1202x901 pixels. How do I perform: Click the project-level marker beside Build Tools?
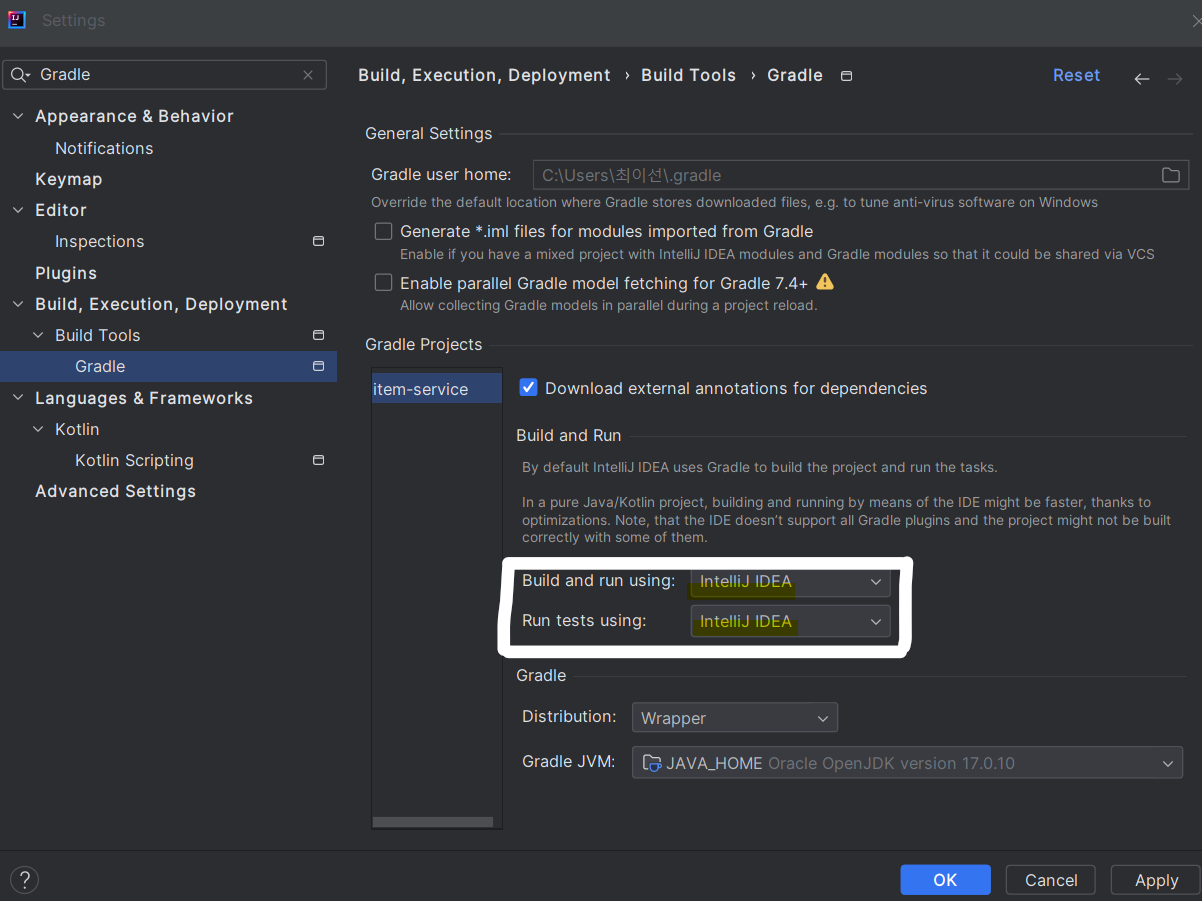click(318, 335)
